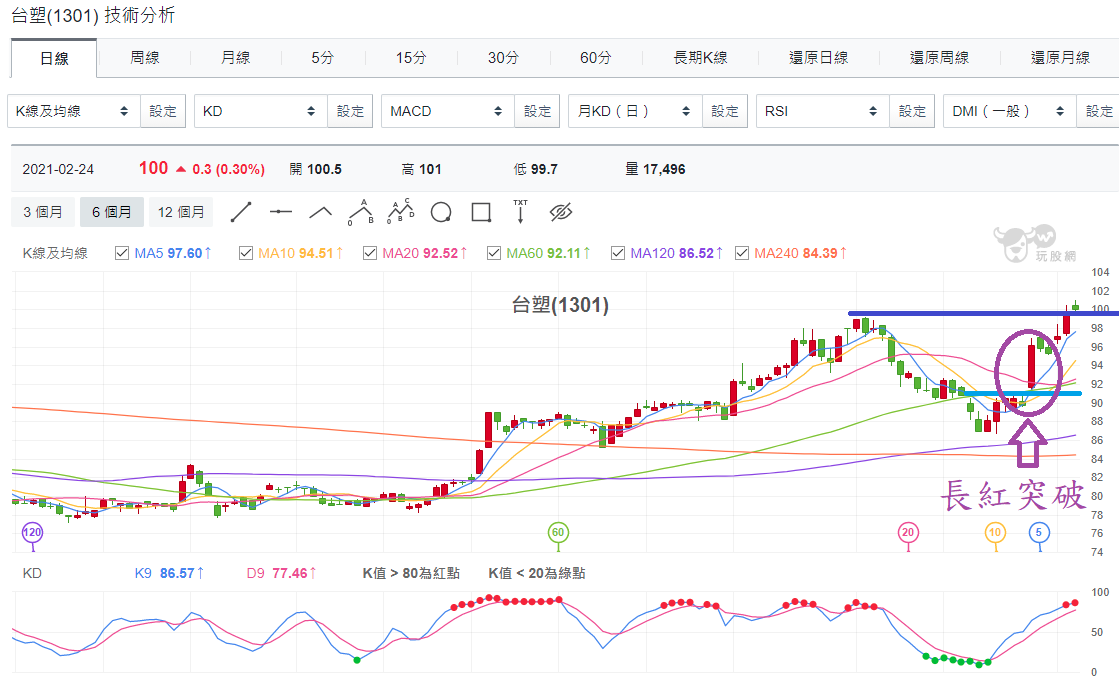Switch to the 長期K線 tab
The height and width of the screenshot is (682, 1119).
(700, 58)
